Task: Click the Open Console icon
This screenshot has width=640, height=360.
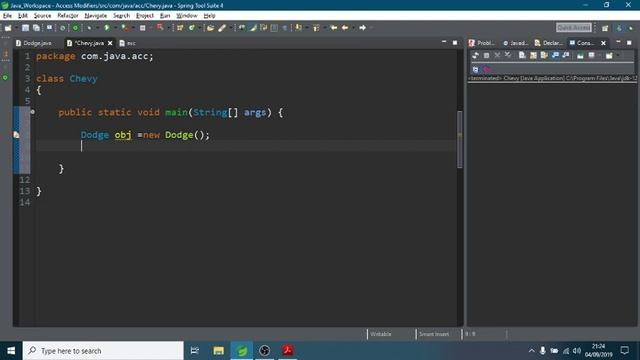Action: tap(609, 55)
